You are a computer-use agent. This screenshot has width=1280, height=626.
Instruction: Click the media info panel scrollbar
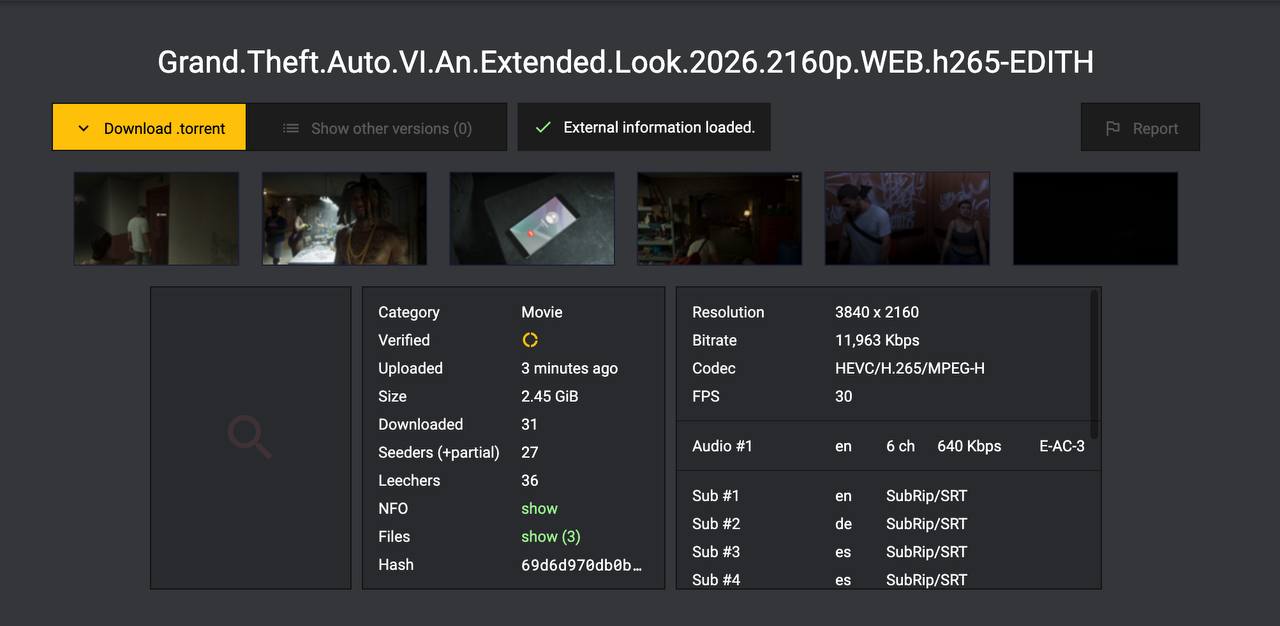coord(1094,364)
